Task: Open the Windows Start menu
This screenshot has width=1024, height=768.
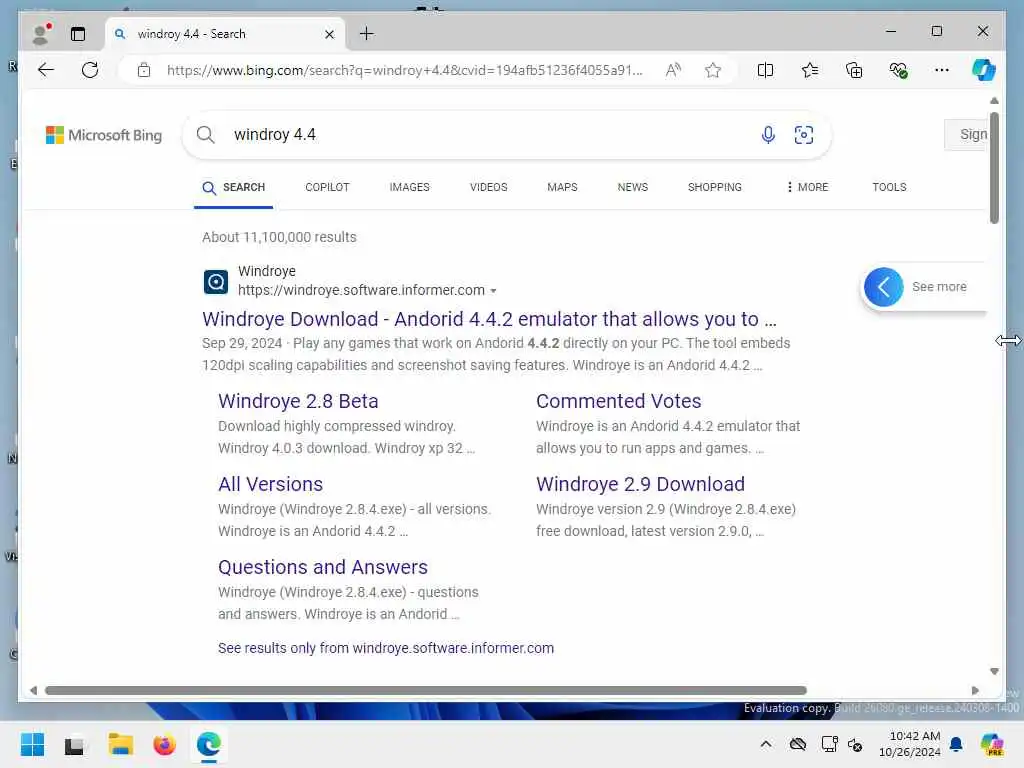Action: click(x=32, y=744)
